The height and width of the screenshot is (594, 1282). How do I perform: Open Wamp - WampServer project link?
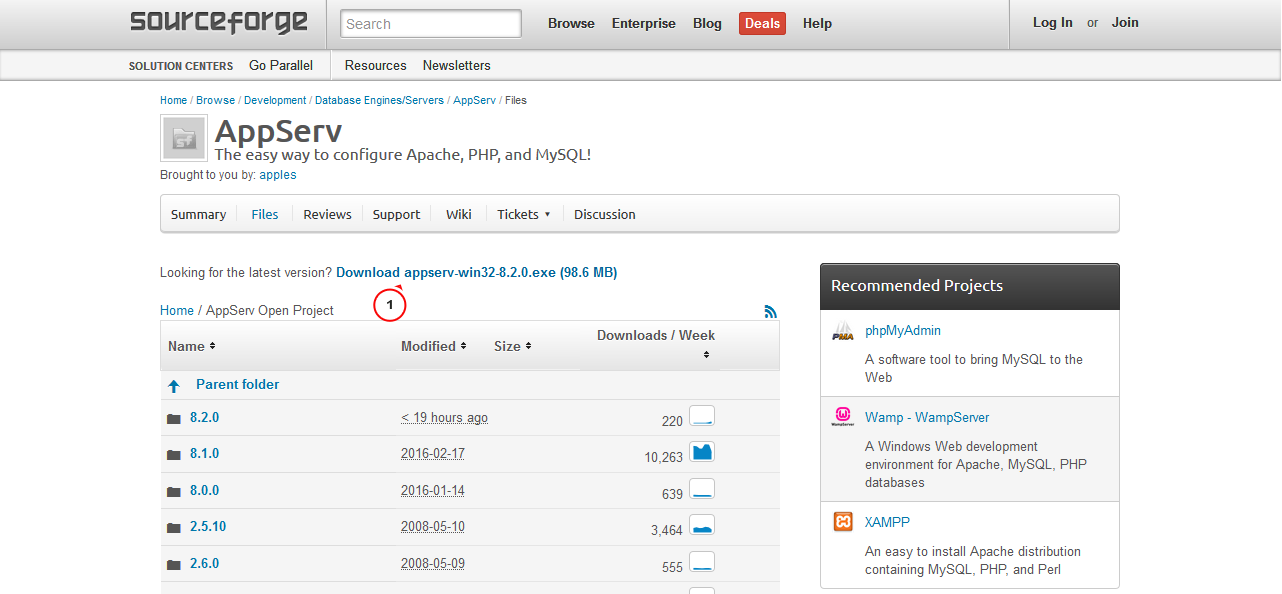927,417
